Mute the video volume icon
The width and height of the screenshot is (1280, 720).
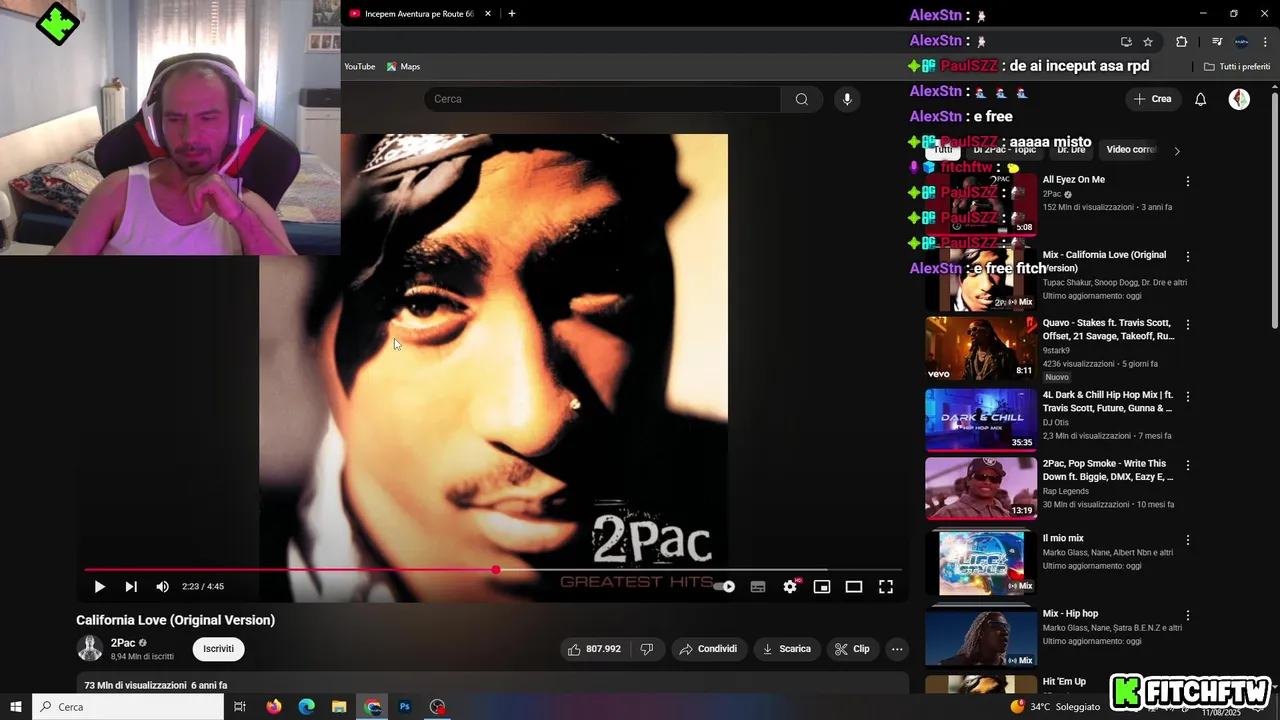click(x=163, y=587)
